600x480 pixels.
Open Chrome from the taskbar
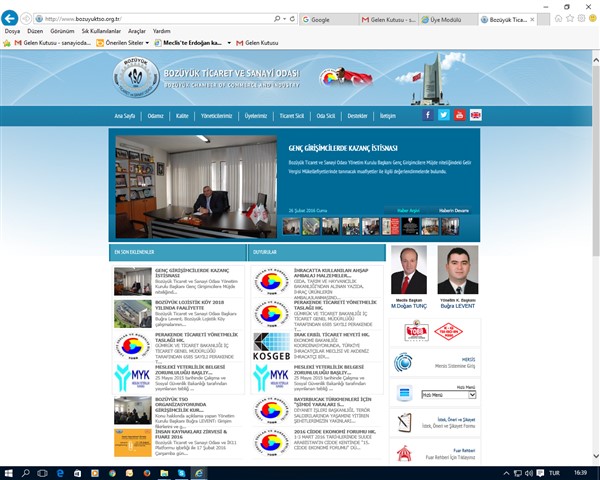[112, 473]
